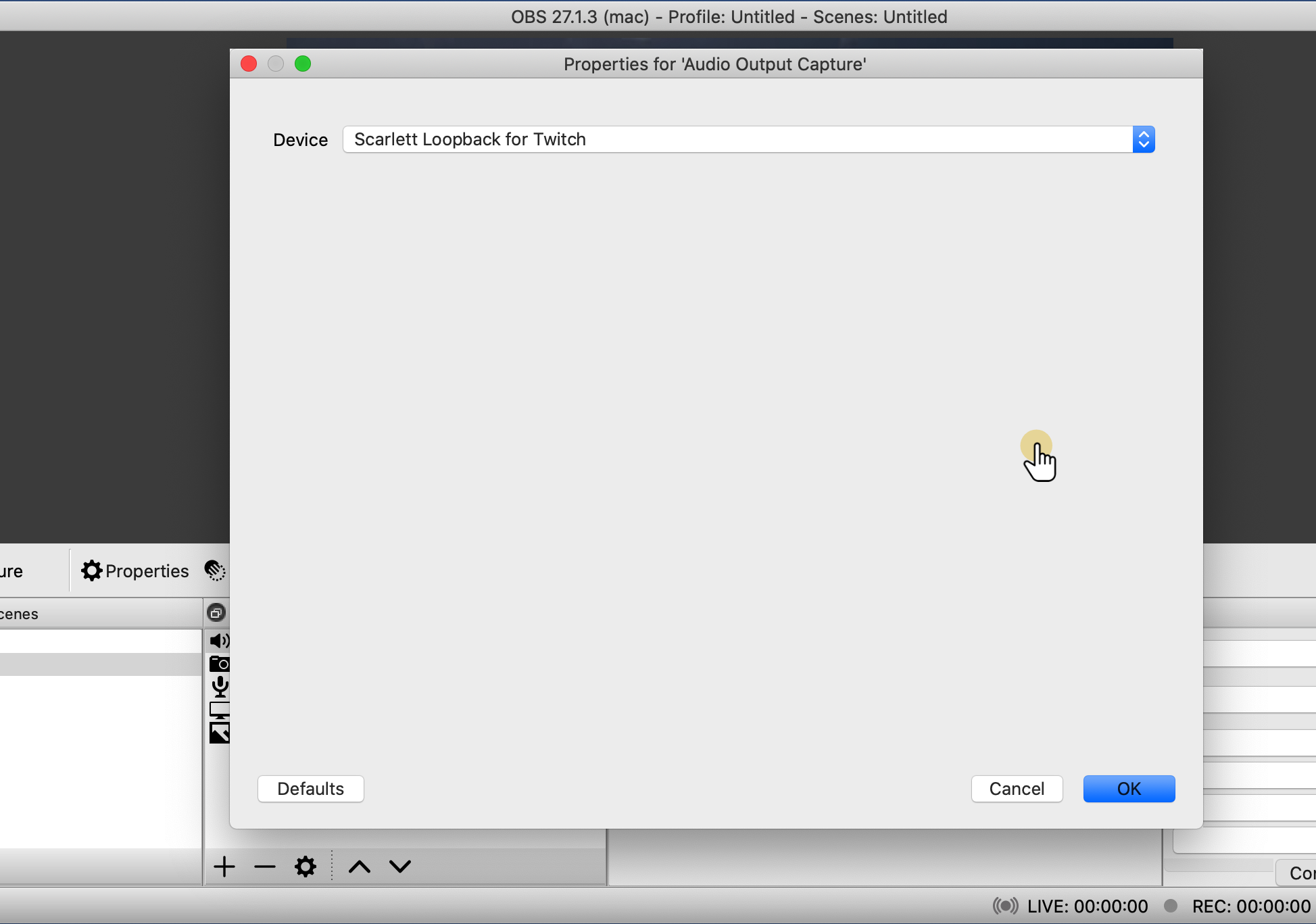
Task: Select the speaker audio output source icon
Action: 218,640
